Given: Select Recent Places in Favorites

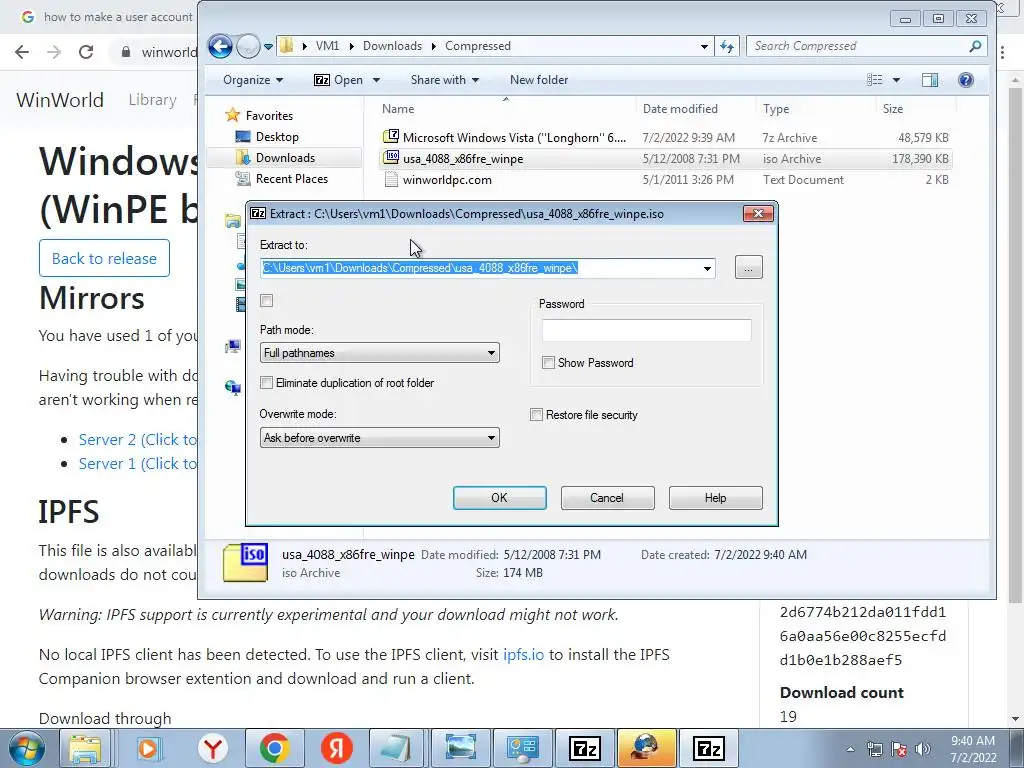Looking at the screenshot, I should pyautogui.click(x=291, y=178).
